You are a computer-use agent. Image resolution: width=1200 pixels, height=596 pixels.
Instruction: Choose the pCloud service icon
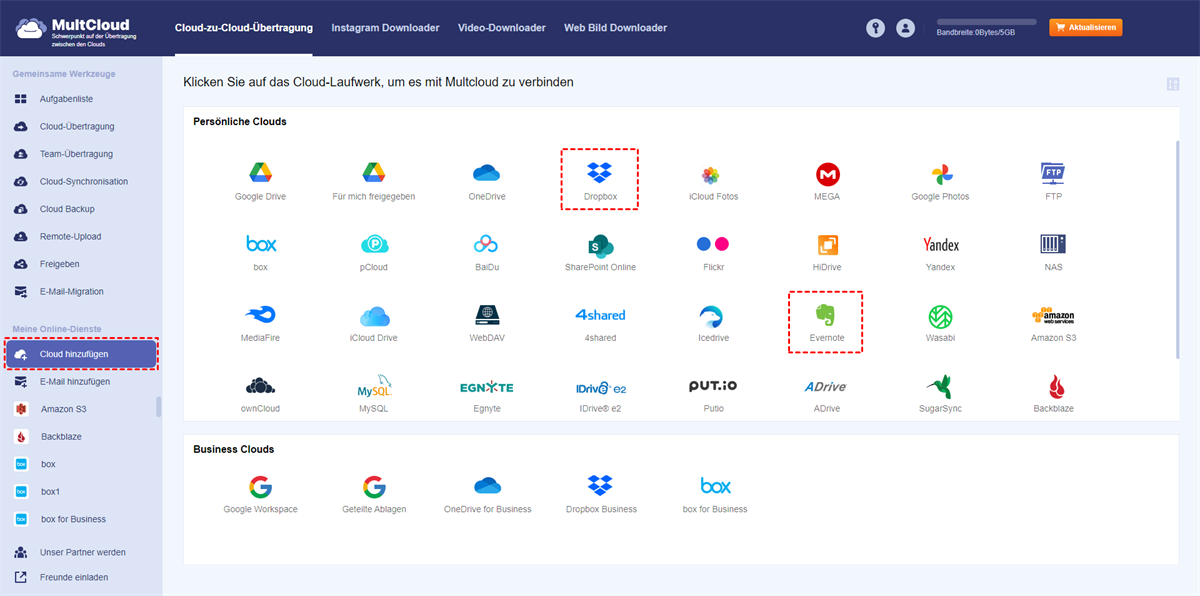point(373,243)
